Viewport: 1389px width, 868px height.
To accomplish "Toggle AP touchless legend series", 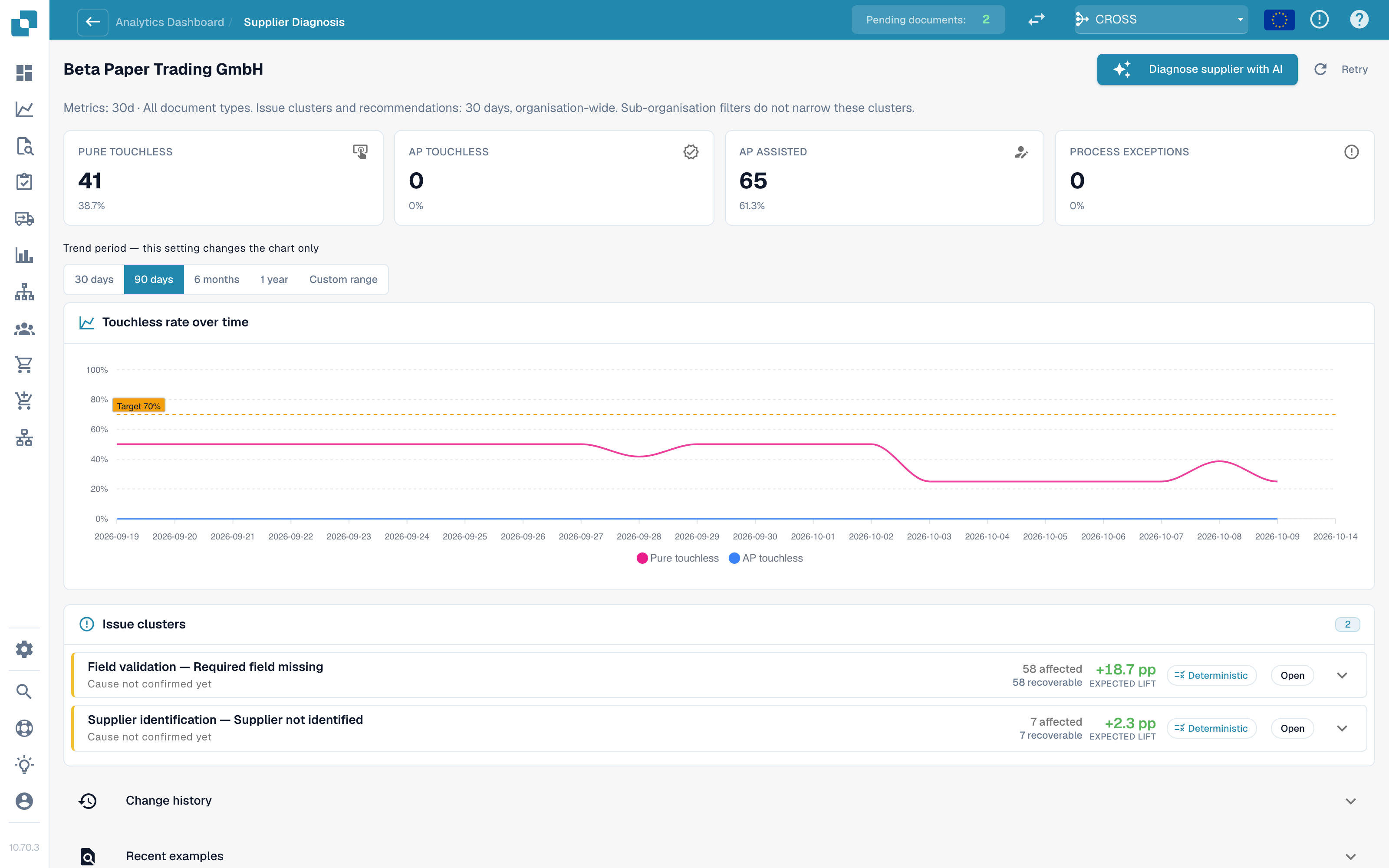I will pos(766,558).
